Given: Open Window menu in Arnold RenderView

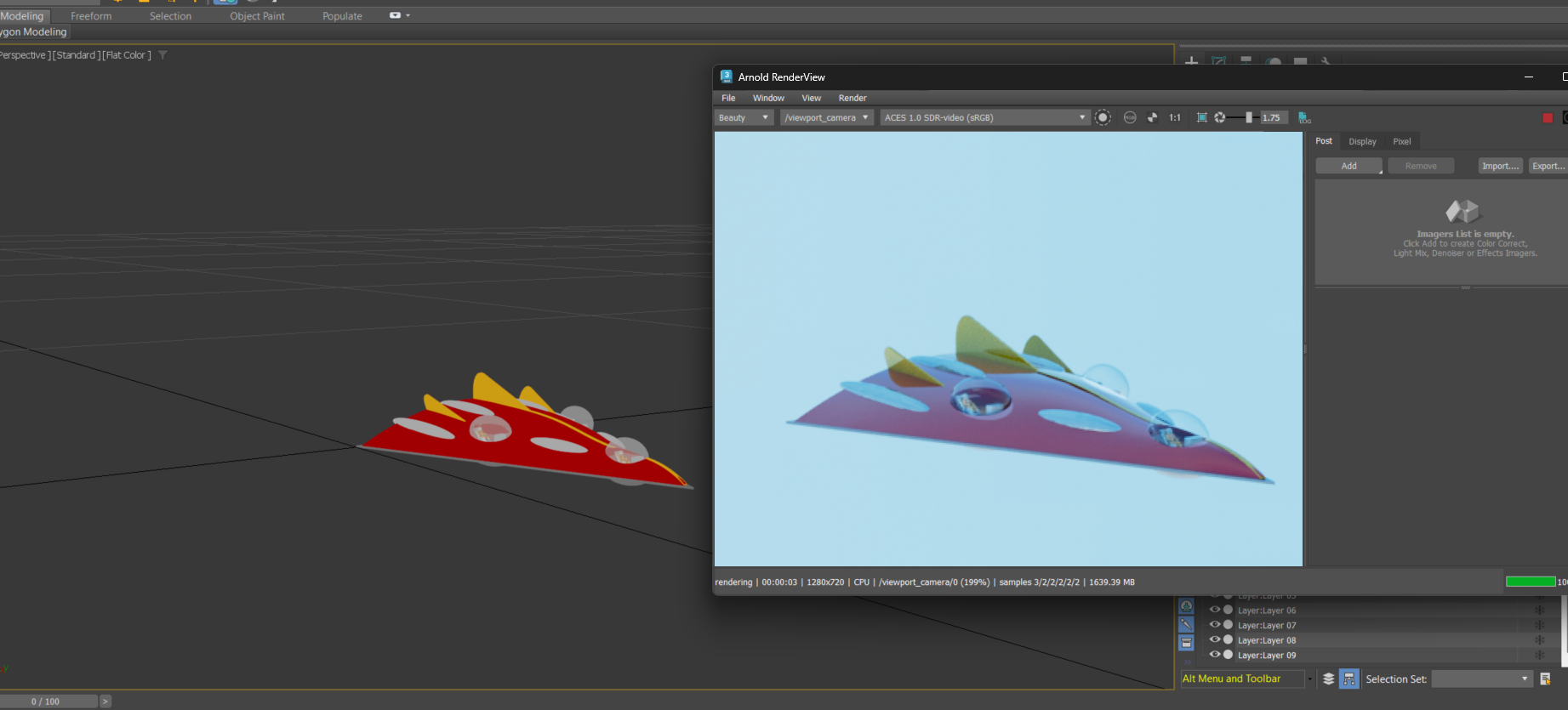Looking at the screenshot, I should coord(768,98).
